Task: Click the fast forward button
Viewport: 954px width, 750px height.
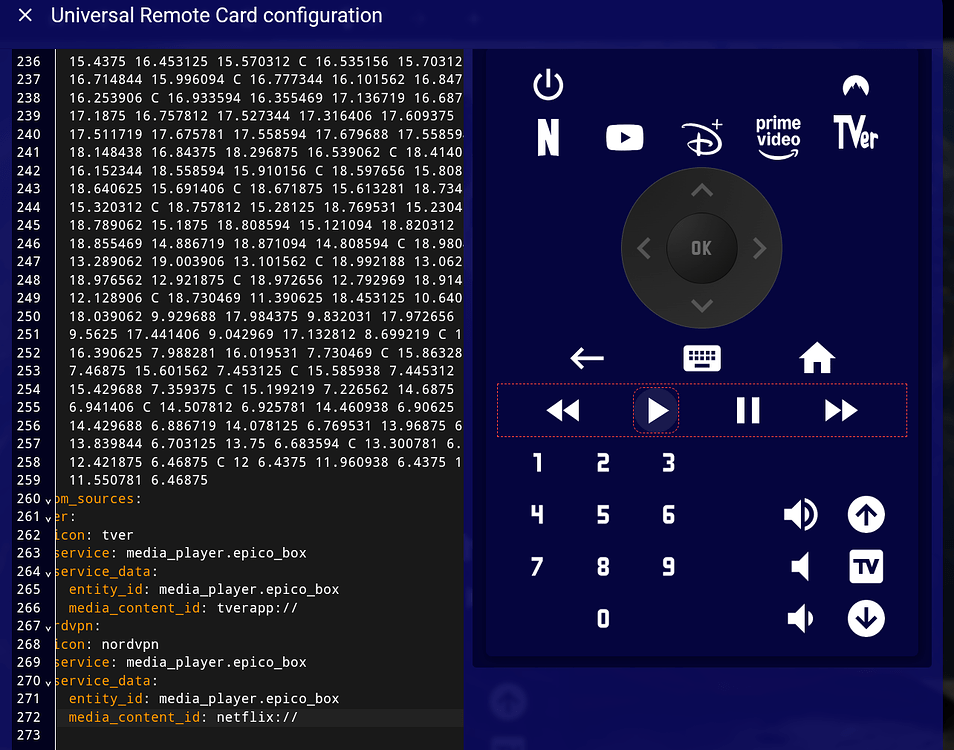Action: [x=841, y=411]
